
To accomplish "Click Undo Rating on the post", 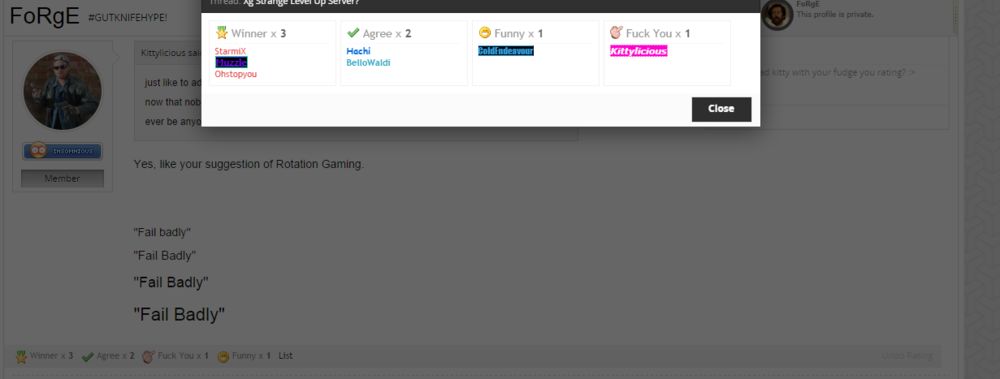I will tap(907, 356).
